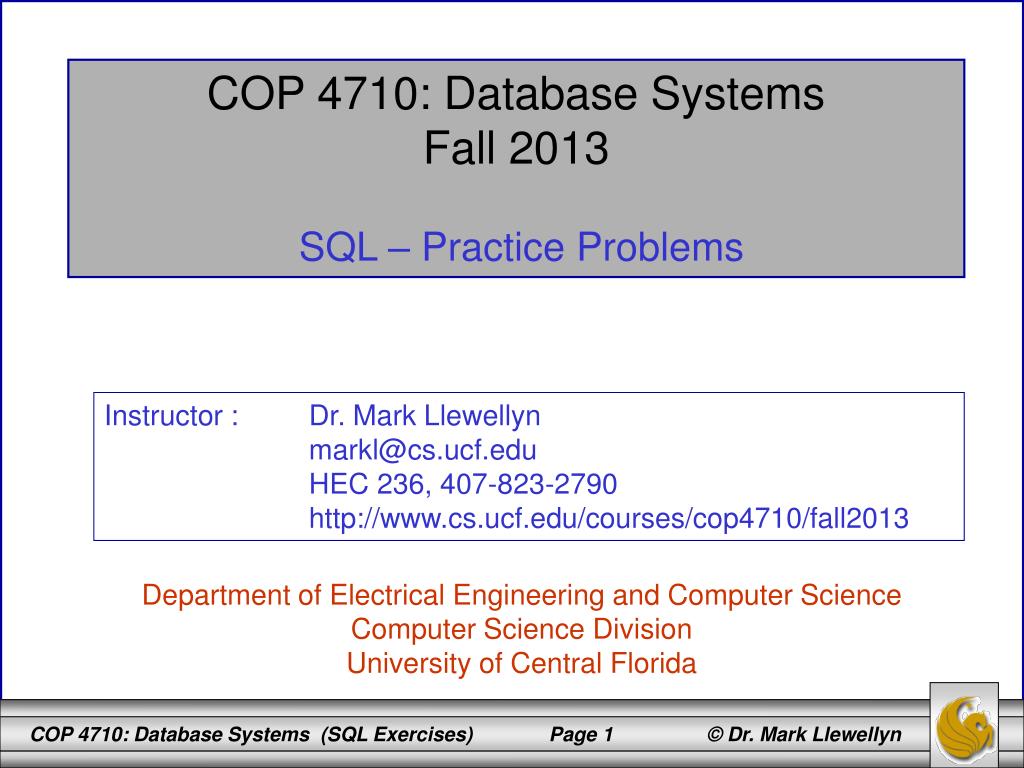The width and height of the screenshot is (1024, 768).
Task: Click the SQL – Practice Problems subtitle
Action: [x=521, y=246]
